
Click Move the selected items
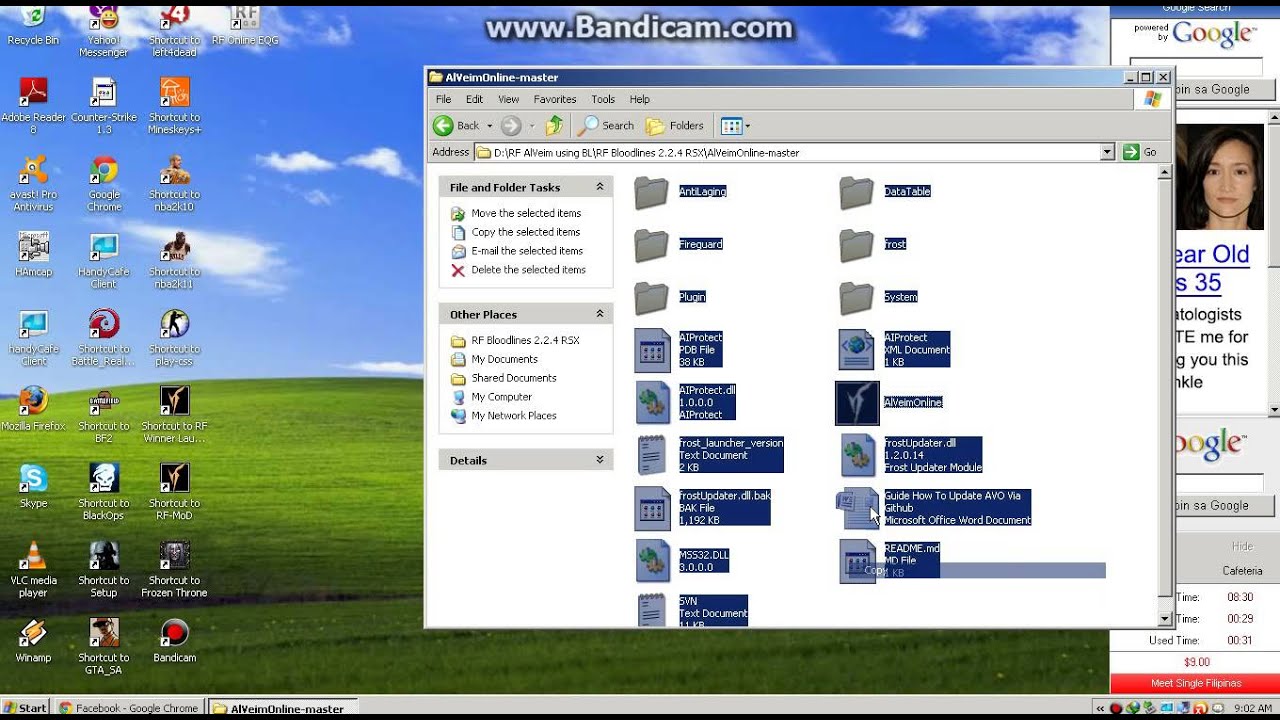(526, 213)
